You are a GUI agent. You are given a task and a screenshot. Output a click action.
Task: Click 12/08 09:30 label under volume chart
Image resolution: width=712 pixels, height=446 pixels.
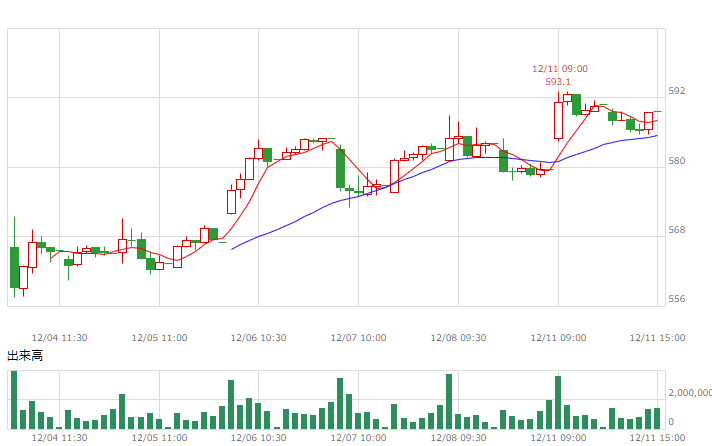(458, 438)
